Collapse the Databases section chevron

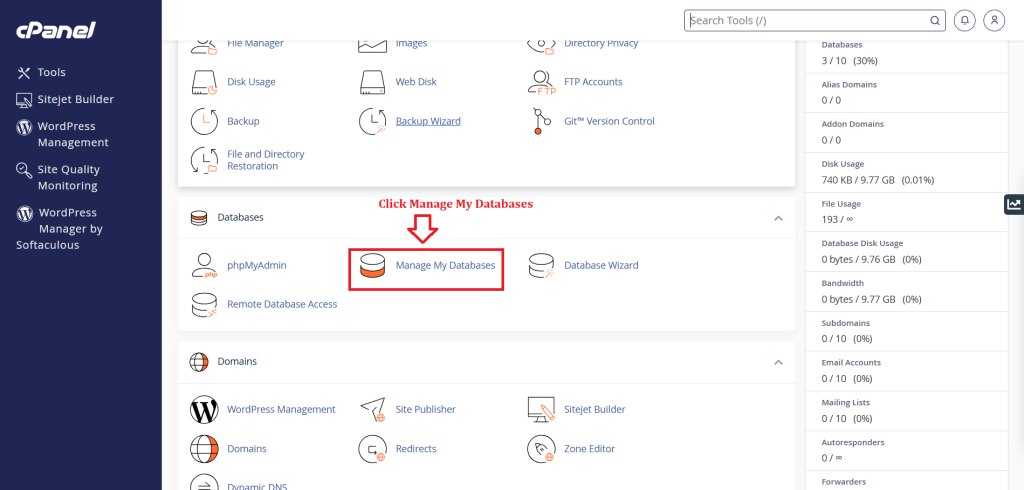[778, 218]
